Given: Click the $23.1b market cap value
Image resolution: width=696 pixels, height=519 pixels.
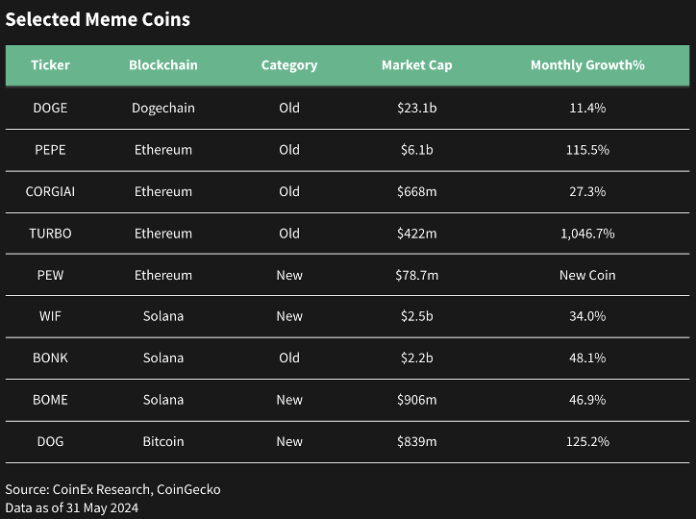Looking at the screenshot, I should [x=416, y=108].
